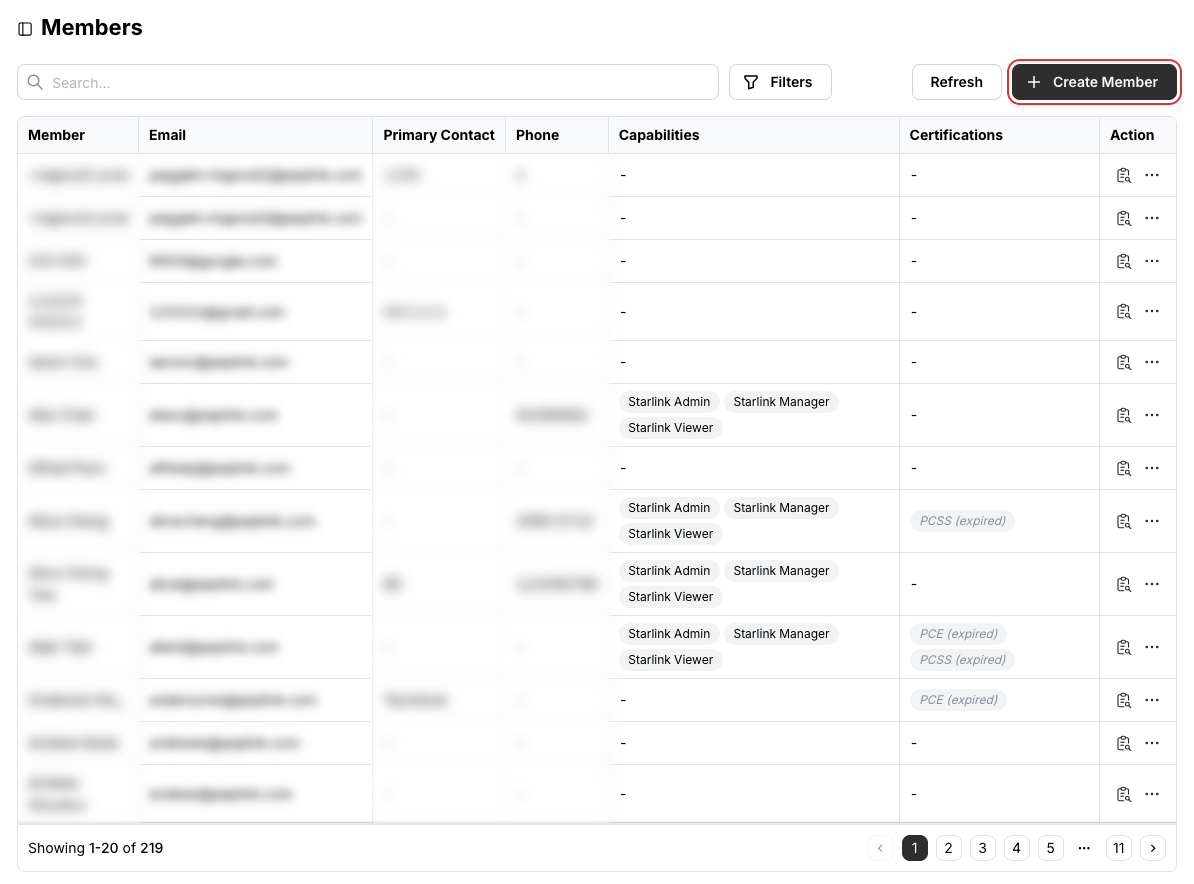Click the "Showing 1-20 of 219" text
This screenshot has height=884, width=1194.
pyautogui.click(x=96, y=848)
